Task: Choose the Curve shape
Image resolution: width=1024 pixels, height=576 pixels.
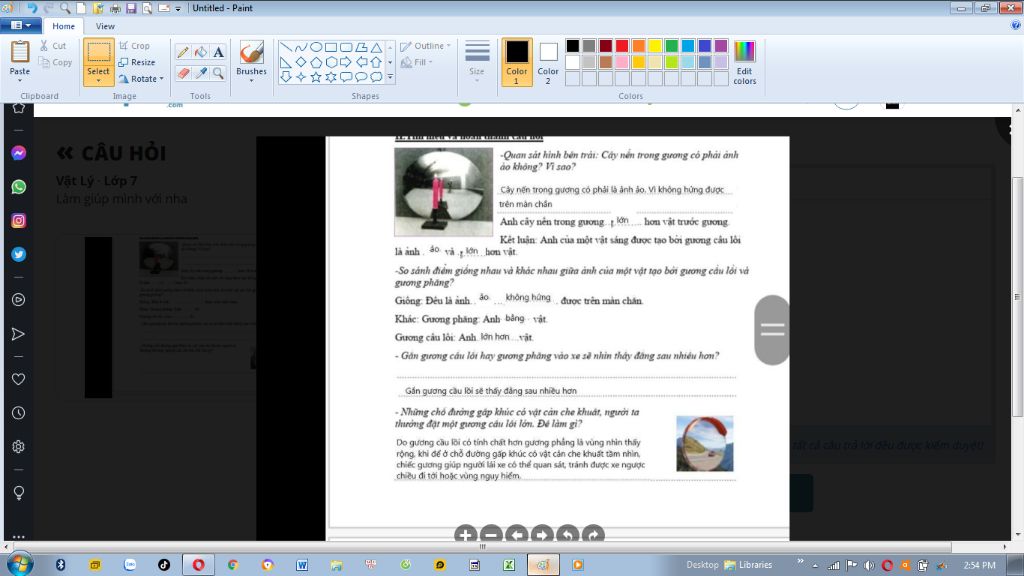Action: click(300, 47)
